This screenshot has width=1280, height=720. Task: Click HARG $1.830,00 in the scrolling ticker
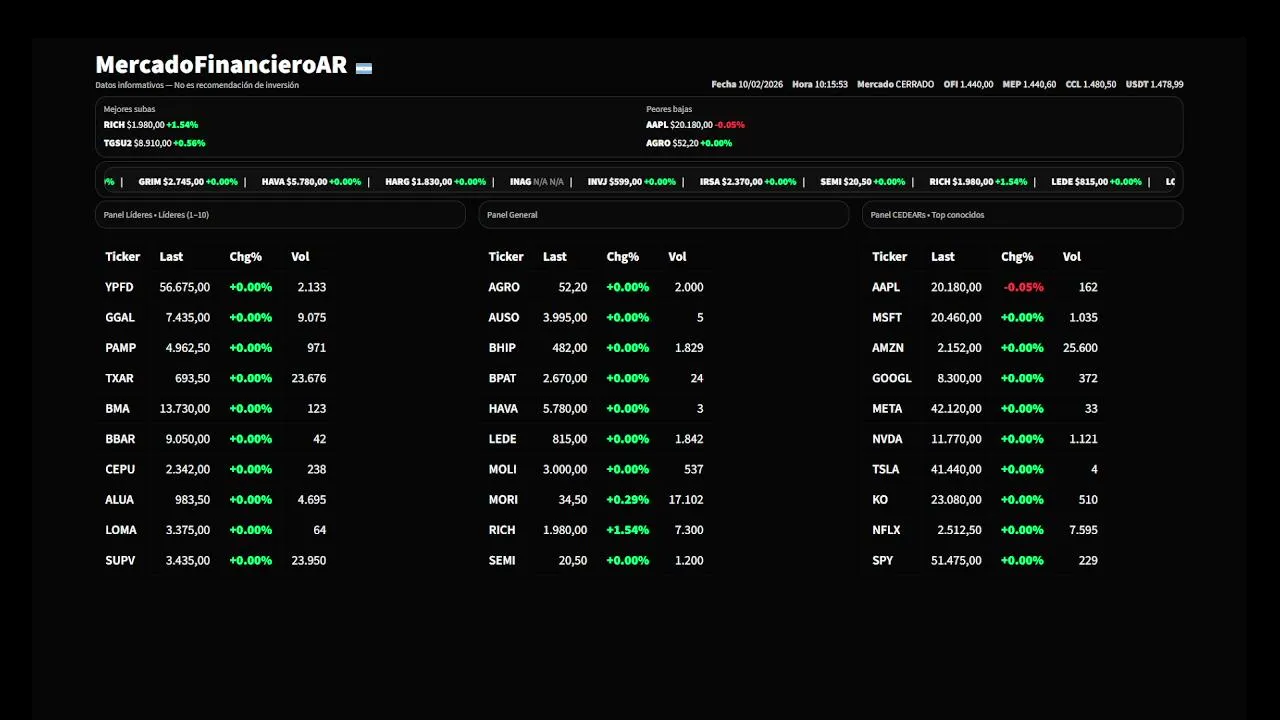click(436, 182)
